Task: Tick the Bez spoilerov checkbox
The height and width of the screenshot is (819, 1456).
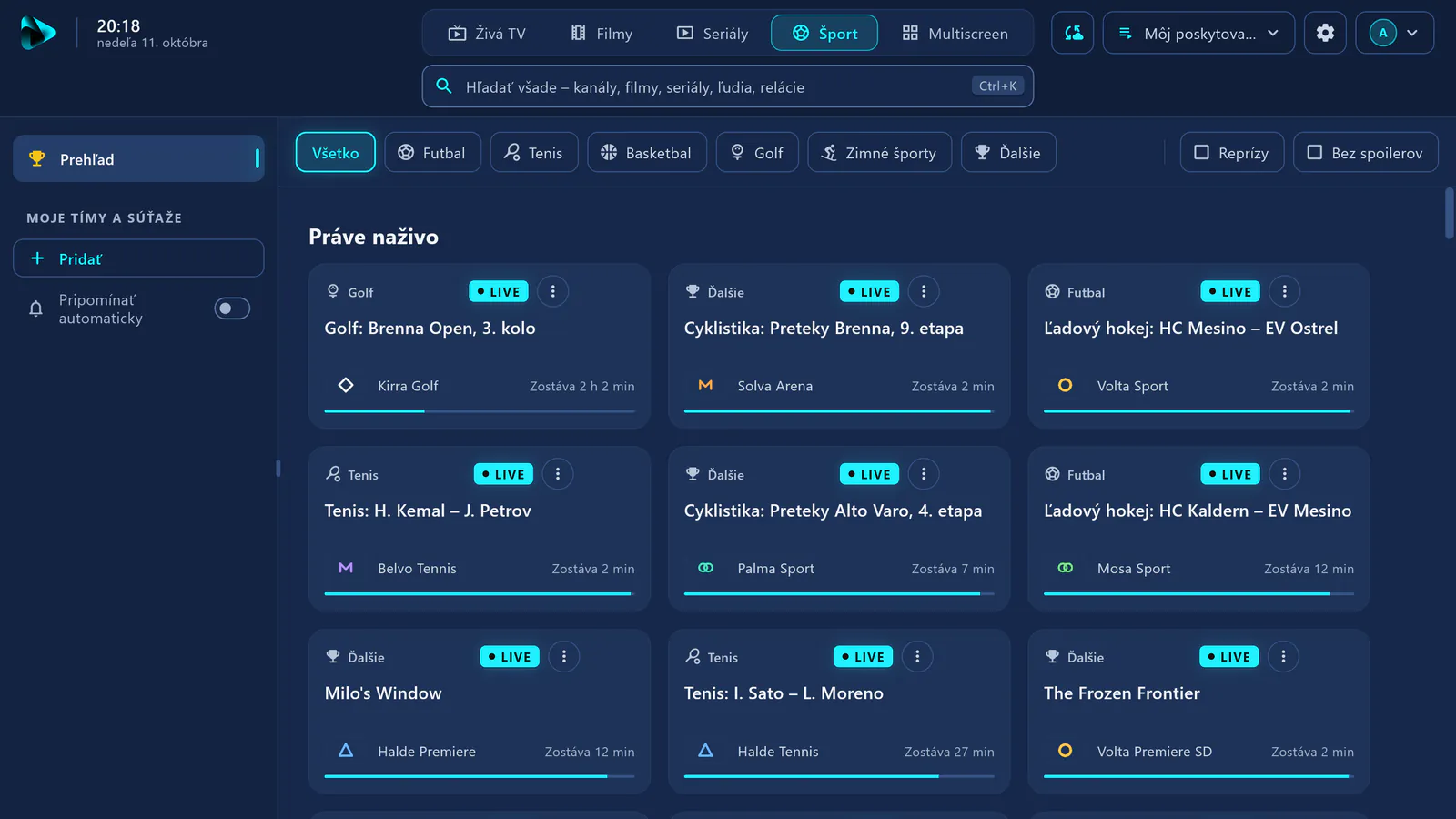Action: [x=1365, y=152]
